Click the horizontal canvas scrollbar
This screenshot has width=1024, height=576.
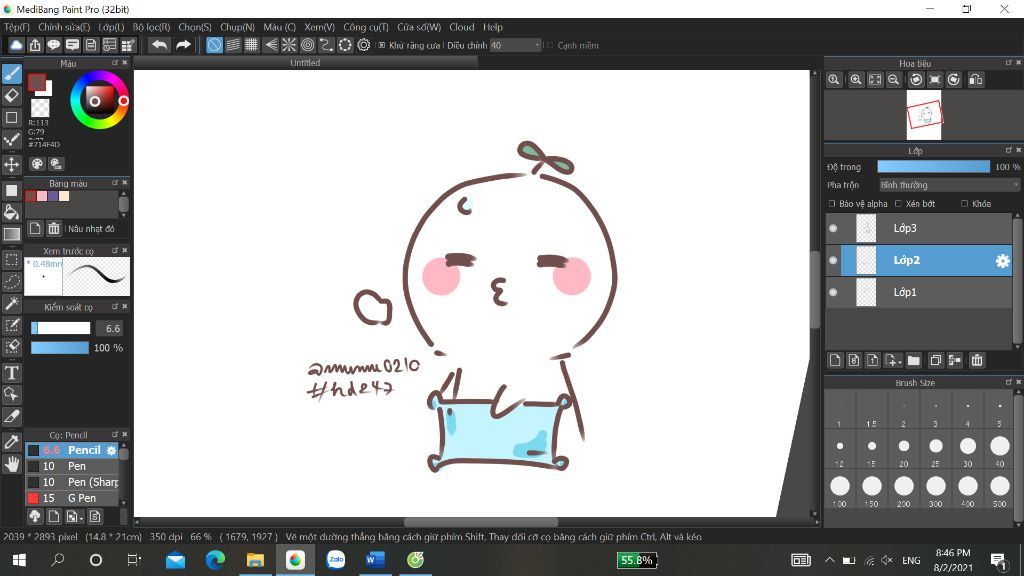pyautogui.click(x=480, y=522)
